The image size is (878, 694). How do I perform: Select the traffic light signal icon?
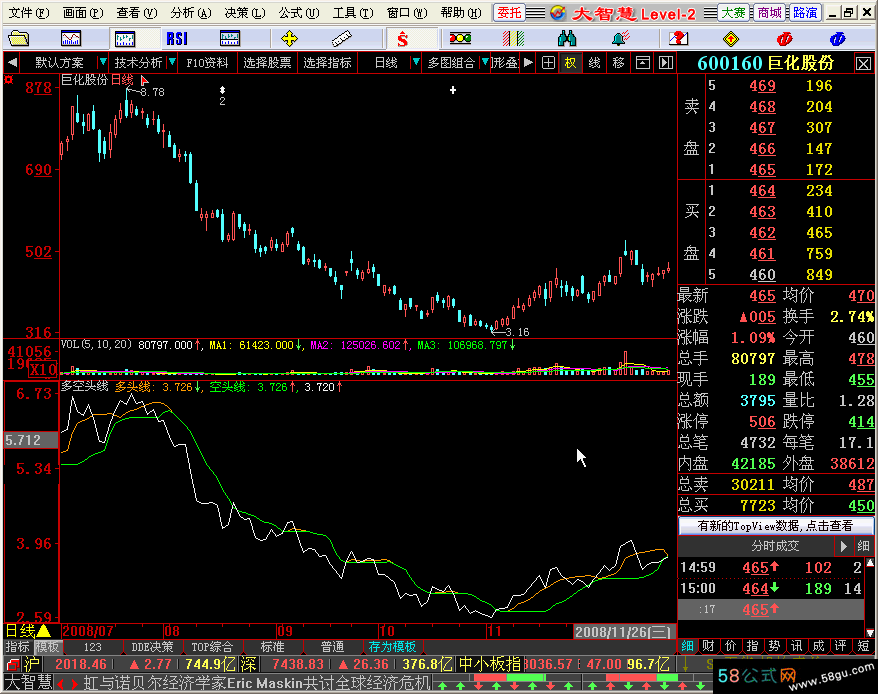click(460, 38)
